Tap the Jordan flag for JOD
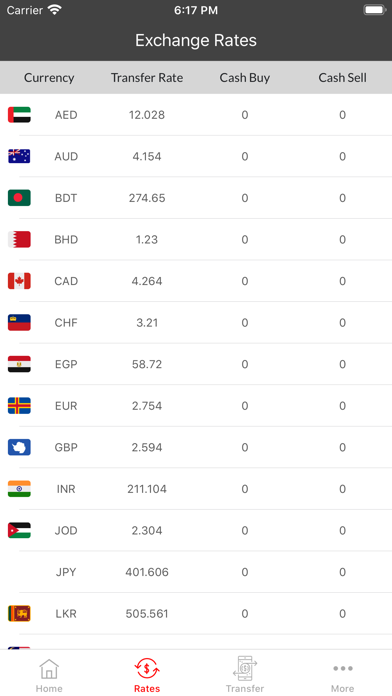392x696 pixels. click(19, 530)
